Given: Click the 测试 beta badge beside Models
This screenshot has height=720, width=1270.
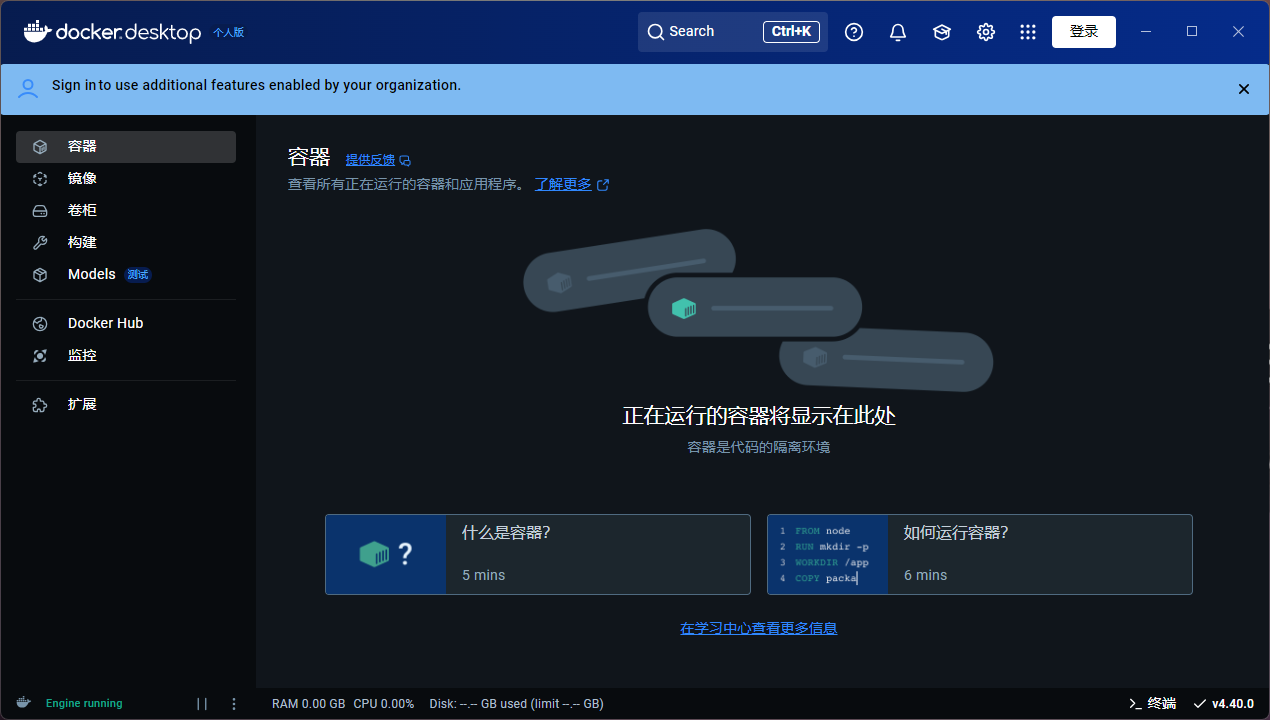Looking at the screenshot, I should pyautogui.click(x=138, y=275).
